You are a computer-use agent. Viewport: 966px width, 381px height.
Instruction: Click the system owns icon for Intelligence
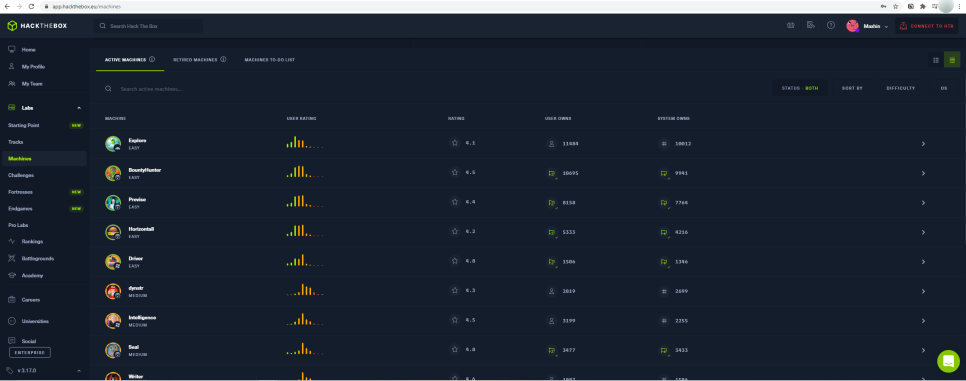point(664,321)
